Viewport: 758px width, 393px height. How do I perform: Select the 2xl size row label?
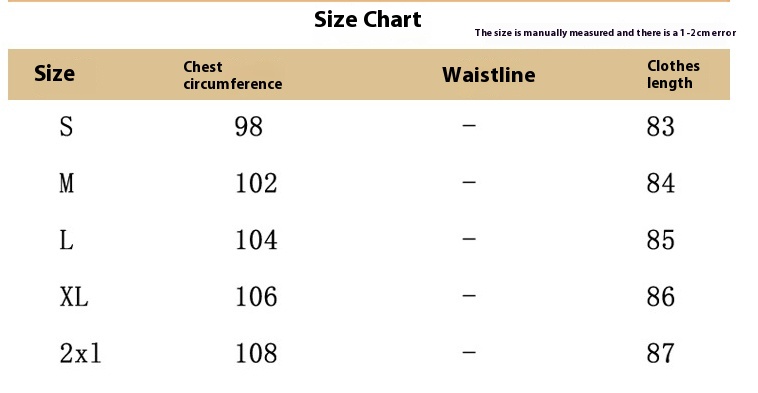81,353
